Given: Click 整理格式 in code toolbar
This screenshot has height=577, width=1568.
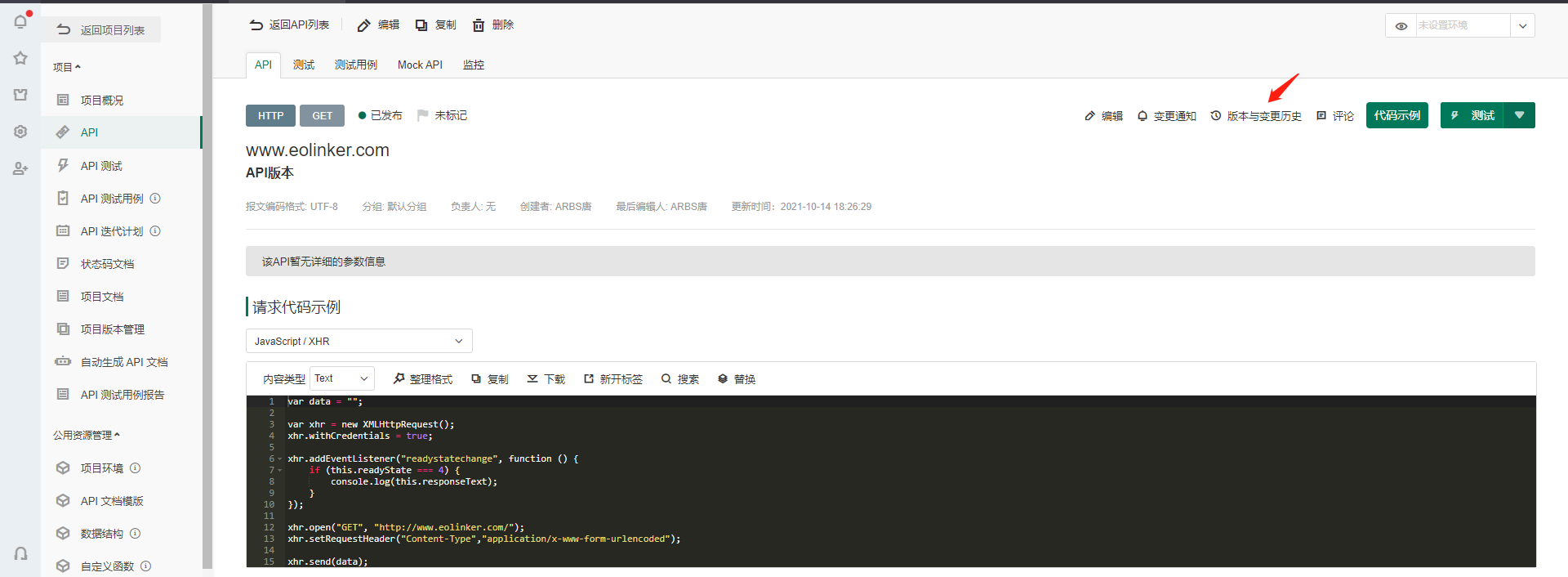Looking at the screenshot, I should [422, 379].
